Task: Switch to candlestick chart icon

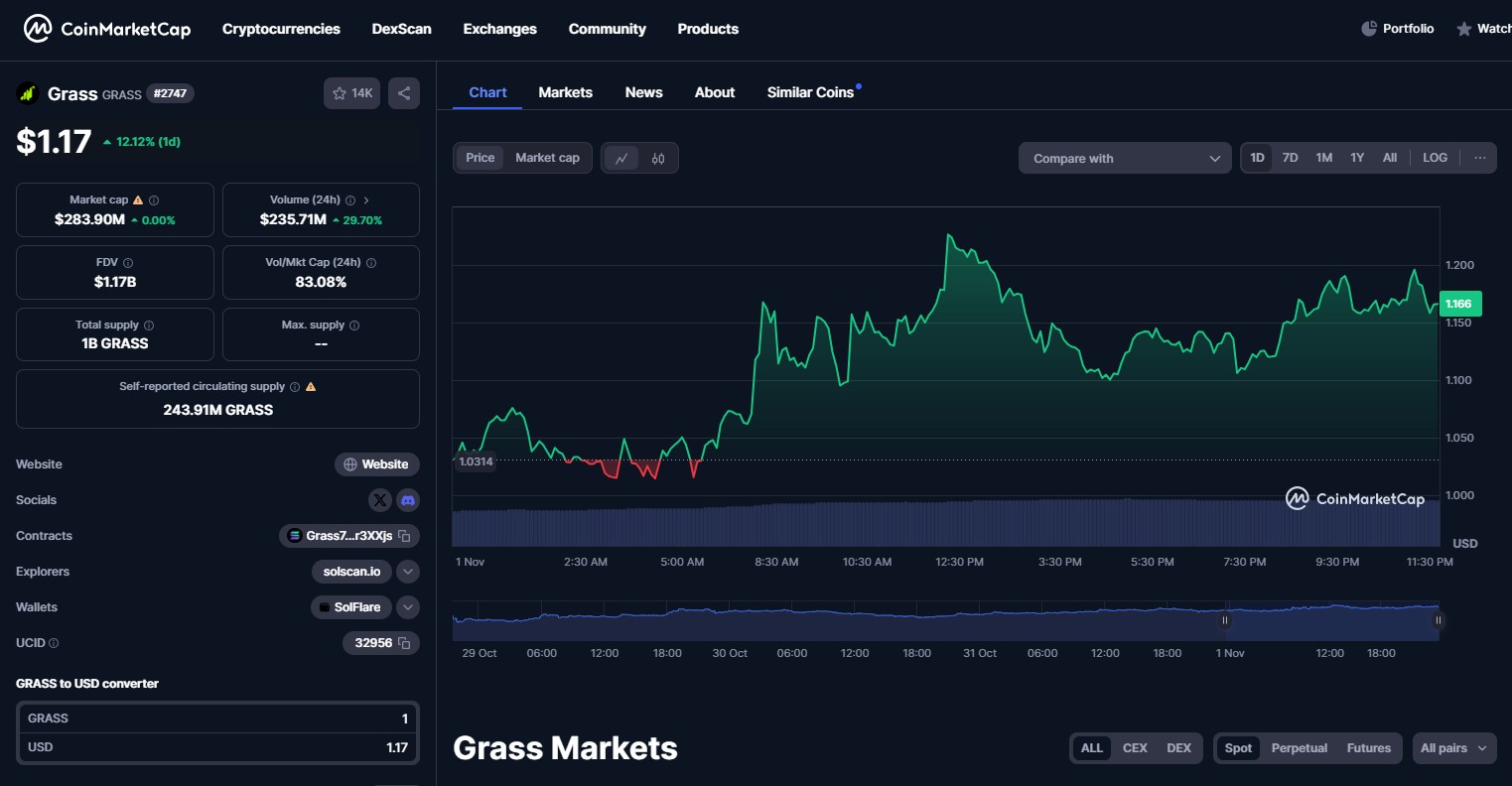Action: coord(658,158)
